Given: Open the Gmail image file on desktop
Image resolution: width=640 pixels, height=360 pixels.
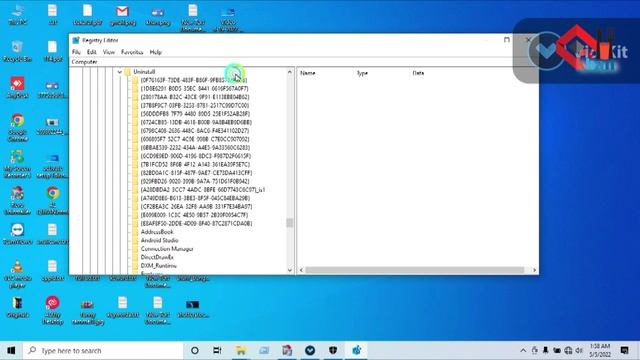Looking at the screenshot, I should click(x=122, y=15).
